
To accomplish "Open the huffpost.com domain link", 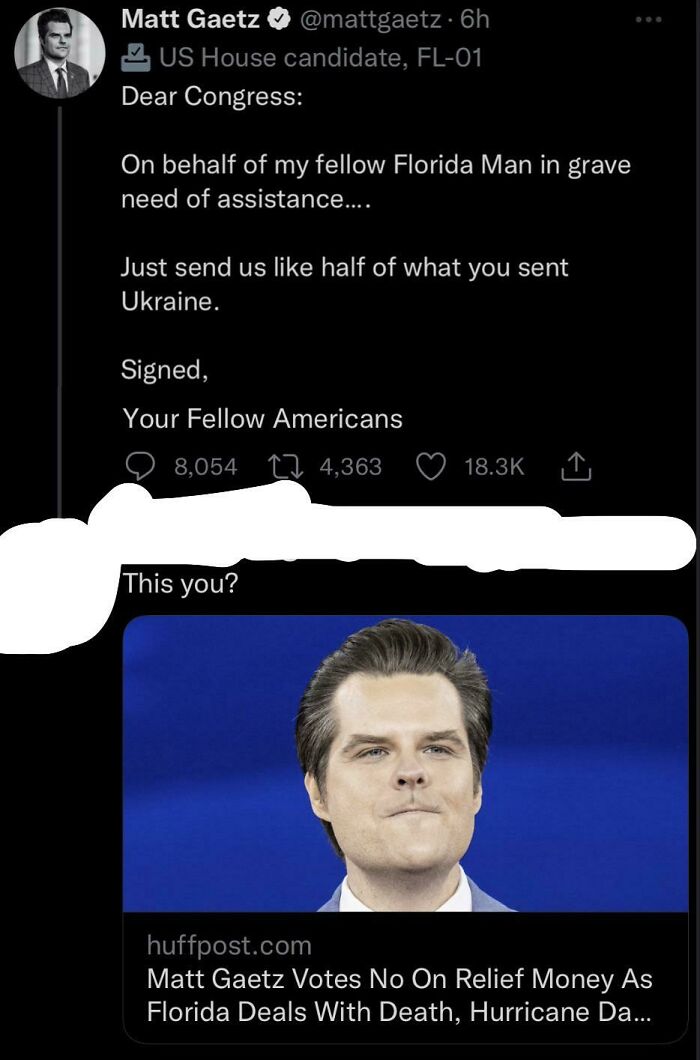I will 229,945.
